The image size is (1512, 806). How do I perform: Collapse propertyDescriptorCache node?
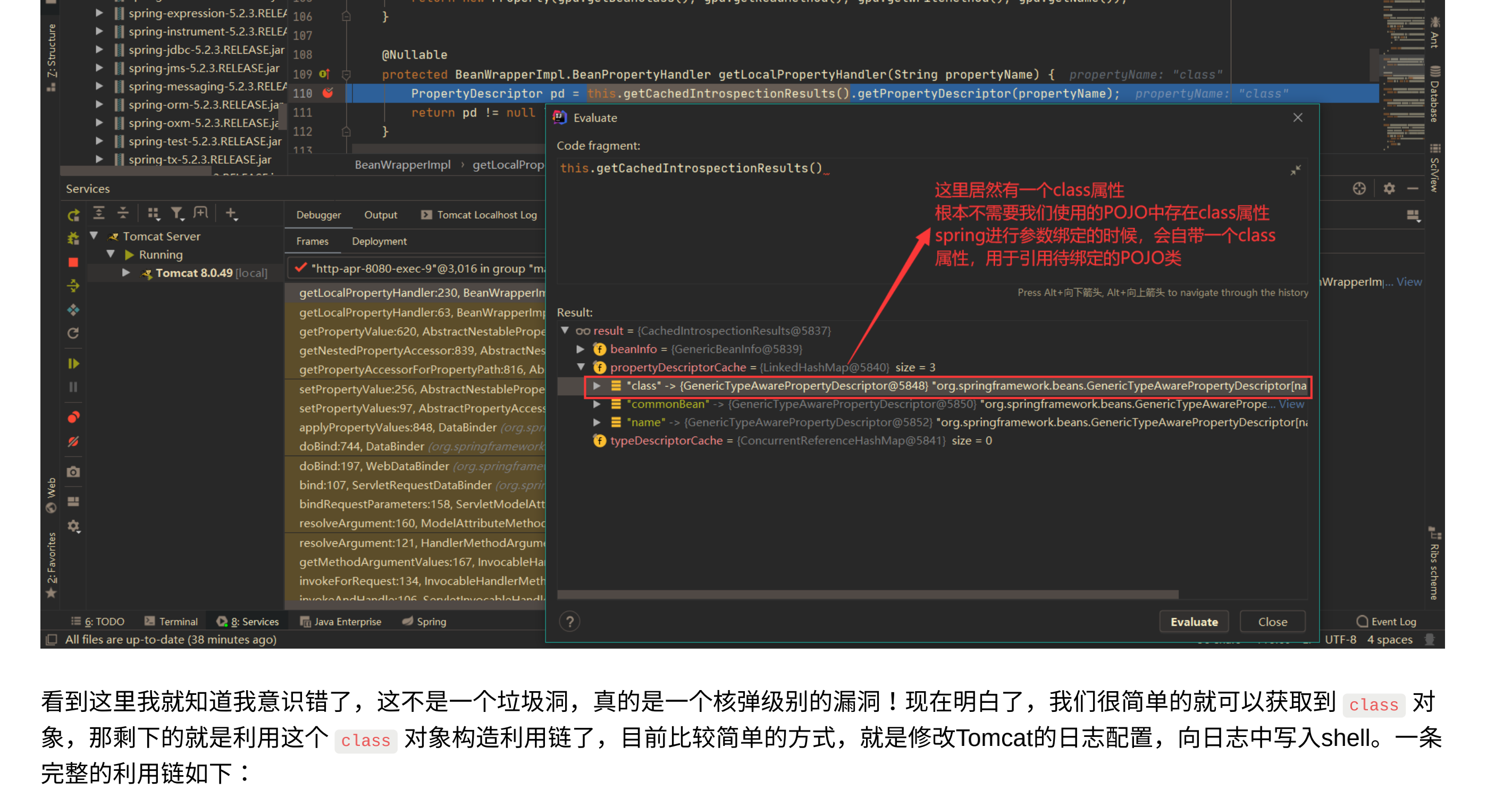580,367
